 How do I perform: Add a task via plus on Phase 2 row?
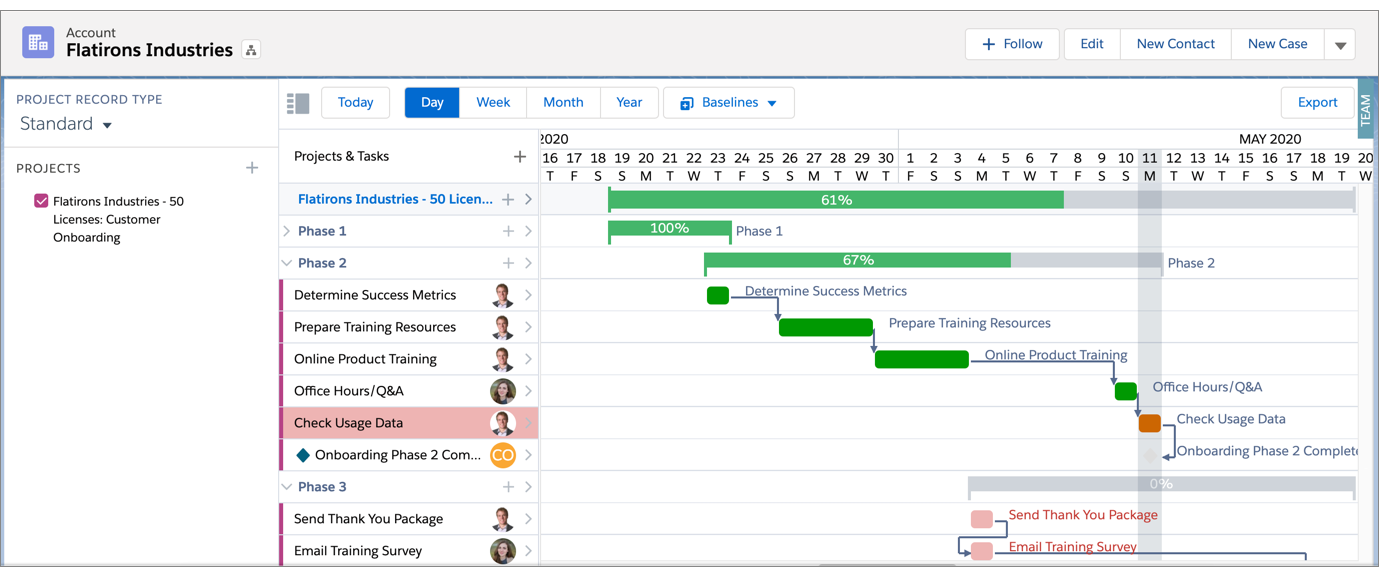pos(510,262)
